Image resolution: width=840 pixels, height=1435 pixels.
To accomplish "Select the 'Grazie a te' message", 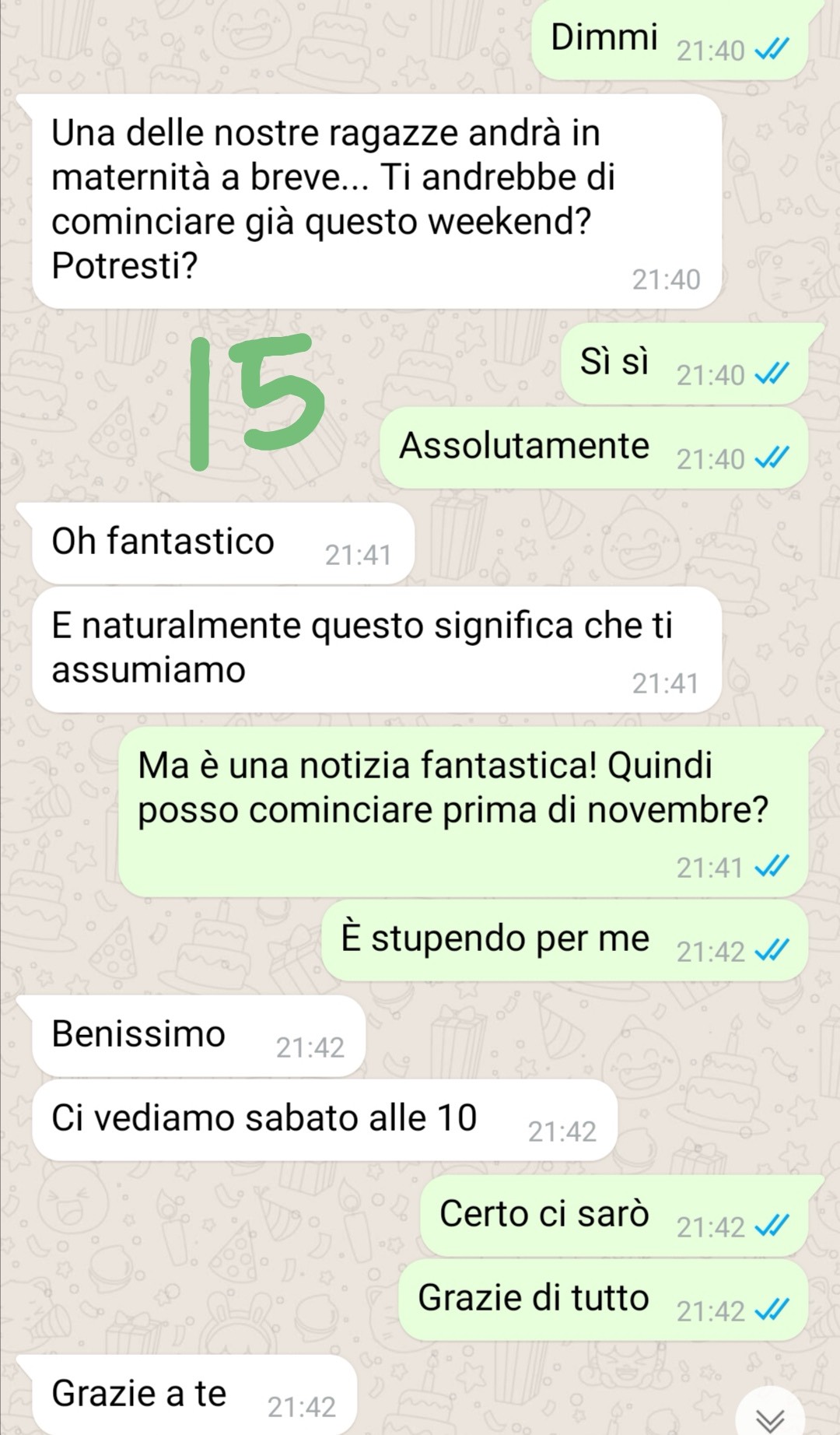I will point(194,1395).
